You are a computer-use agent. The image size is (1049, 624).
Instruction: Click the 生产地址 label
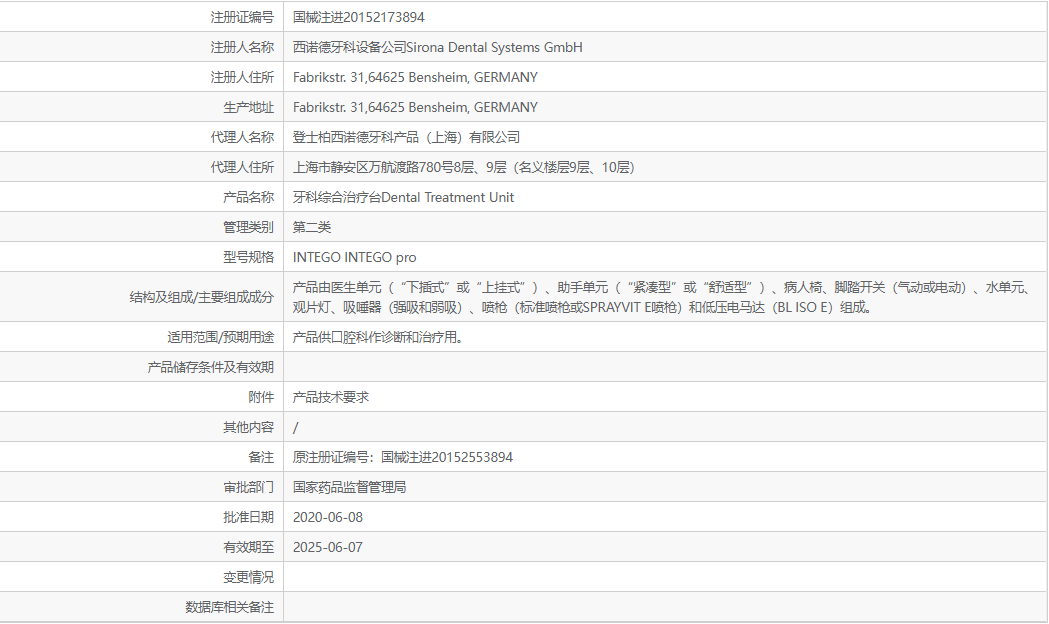(x=248, y=108)
